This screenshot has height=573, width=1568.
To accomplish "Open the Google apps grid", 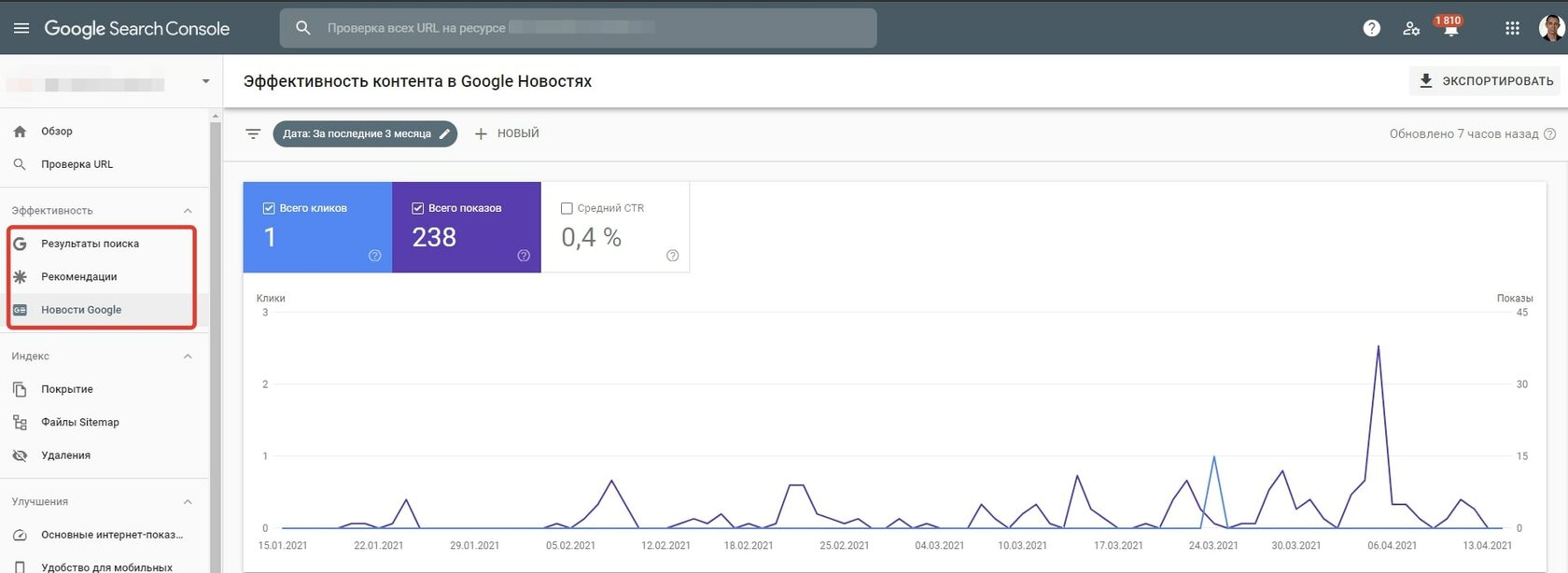I will click(1513, 28).
